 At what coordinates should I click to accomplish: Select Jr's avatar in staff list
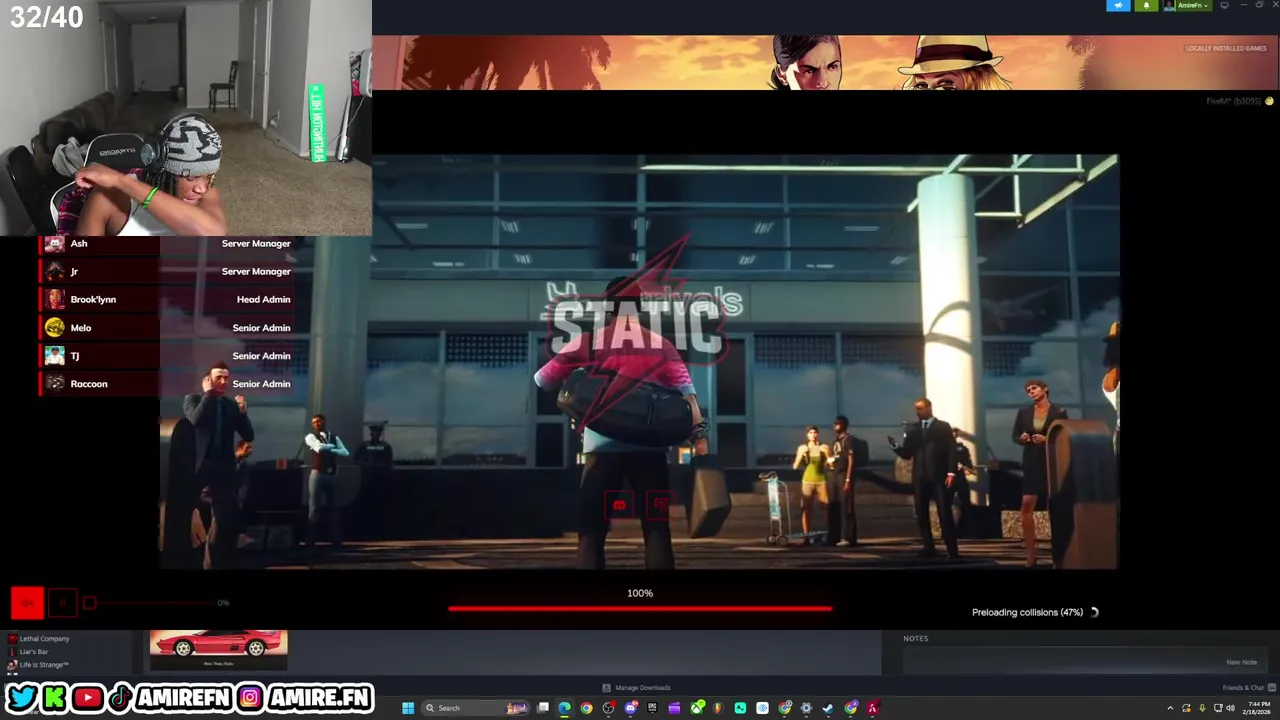click(54, 271)
